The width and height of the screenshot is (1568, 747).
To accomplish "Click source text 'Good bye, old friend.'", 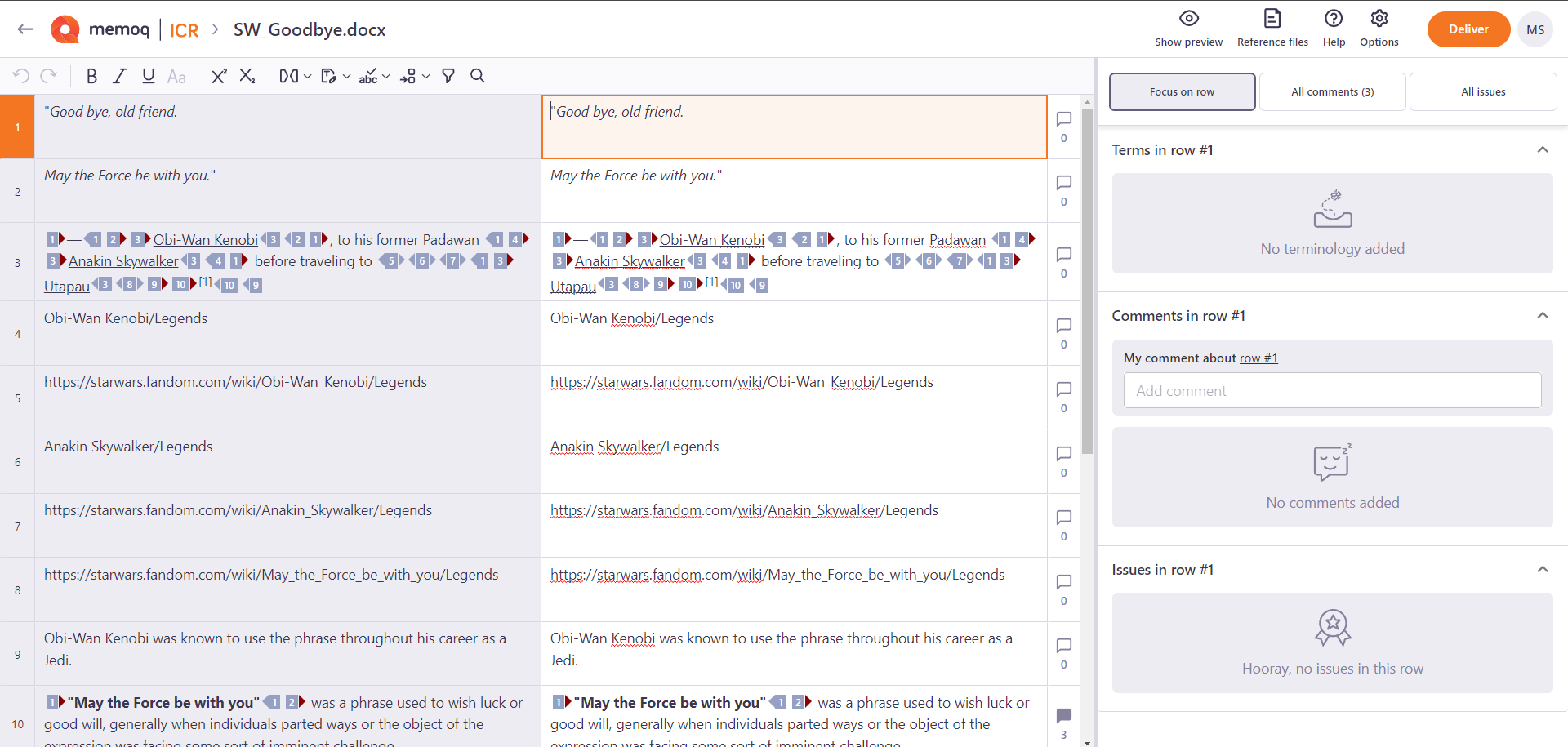I will click(x=111, y=112).
